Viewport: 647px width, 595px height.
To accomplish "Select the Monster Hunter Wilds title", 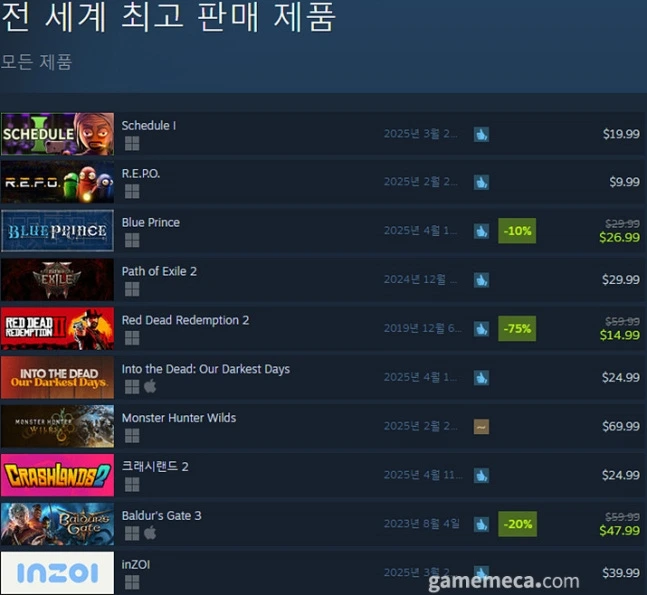I will click(x=179, y=418).
